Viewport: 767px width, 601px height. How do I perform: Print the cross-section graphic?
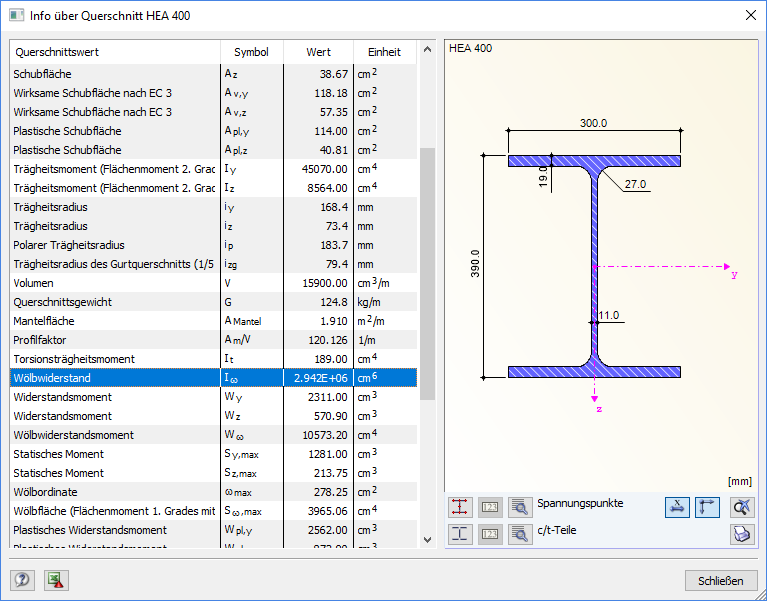pos(742,534)
